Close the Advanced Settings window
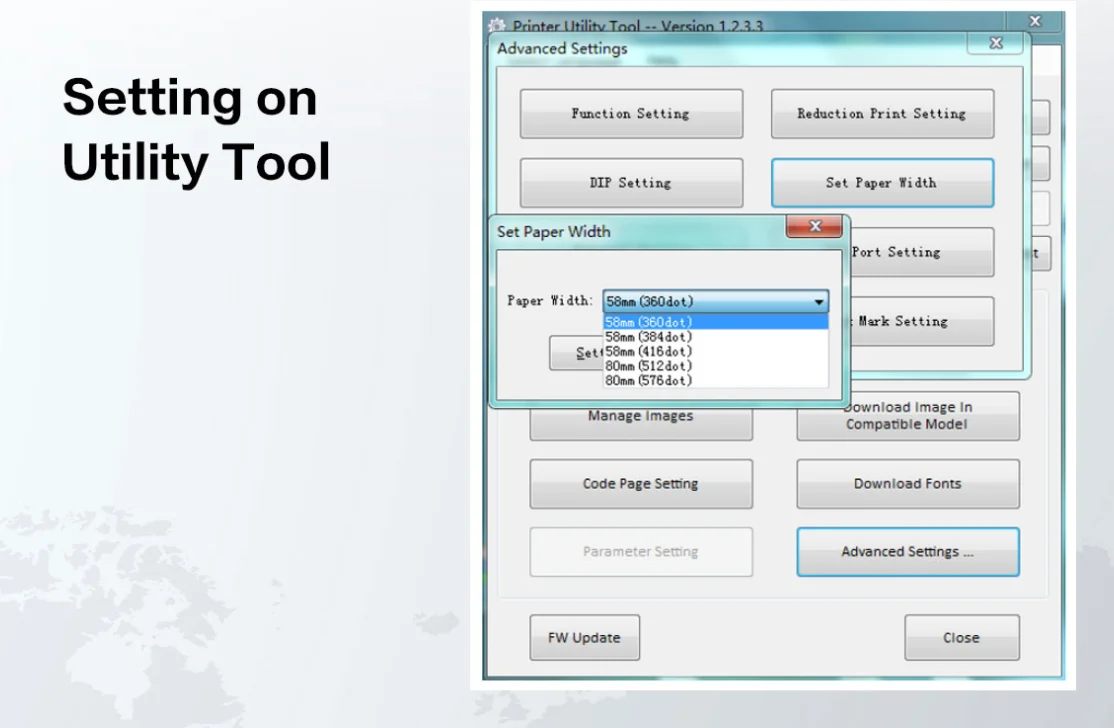 point(995,44)
